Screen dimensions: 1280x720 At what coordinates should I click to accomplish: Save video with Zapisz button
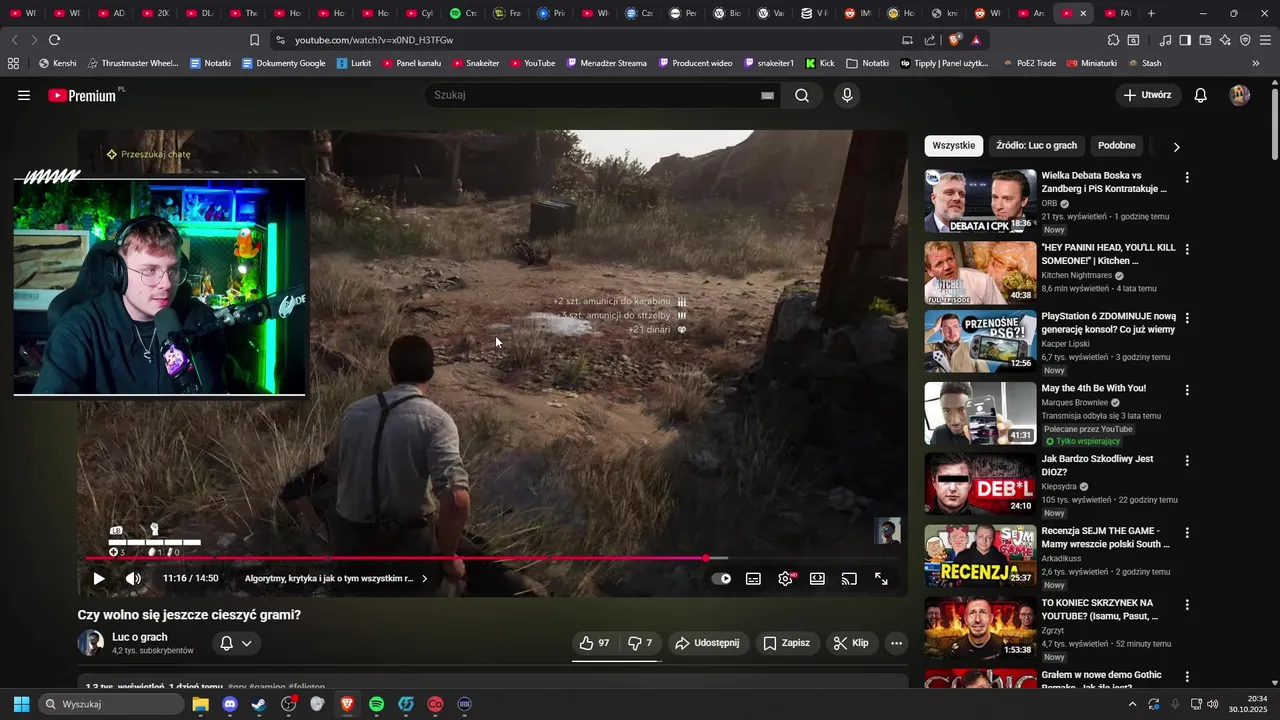point(787,643)
